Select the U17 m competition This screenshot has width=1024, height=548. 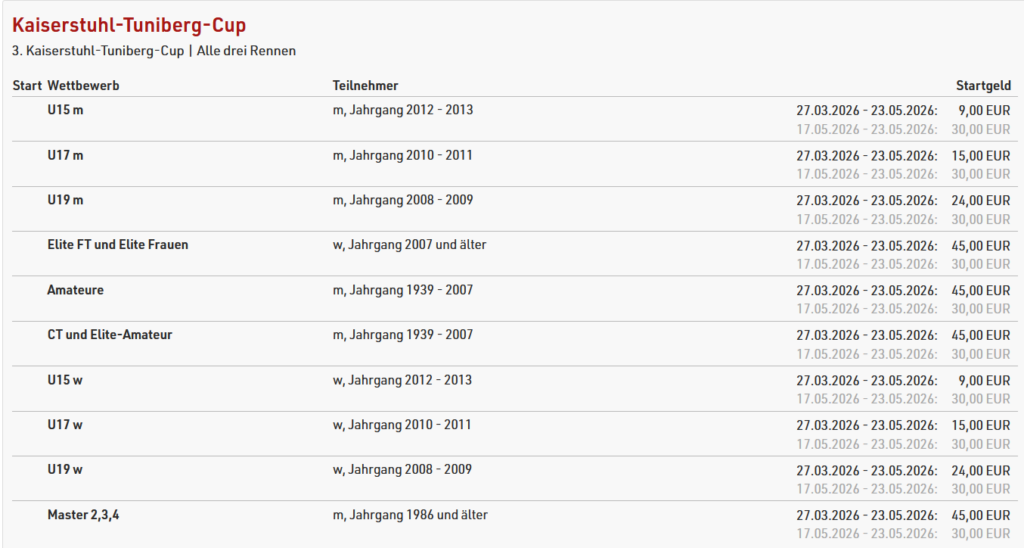65,155
